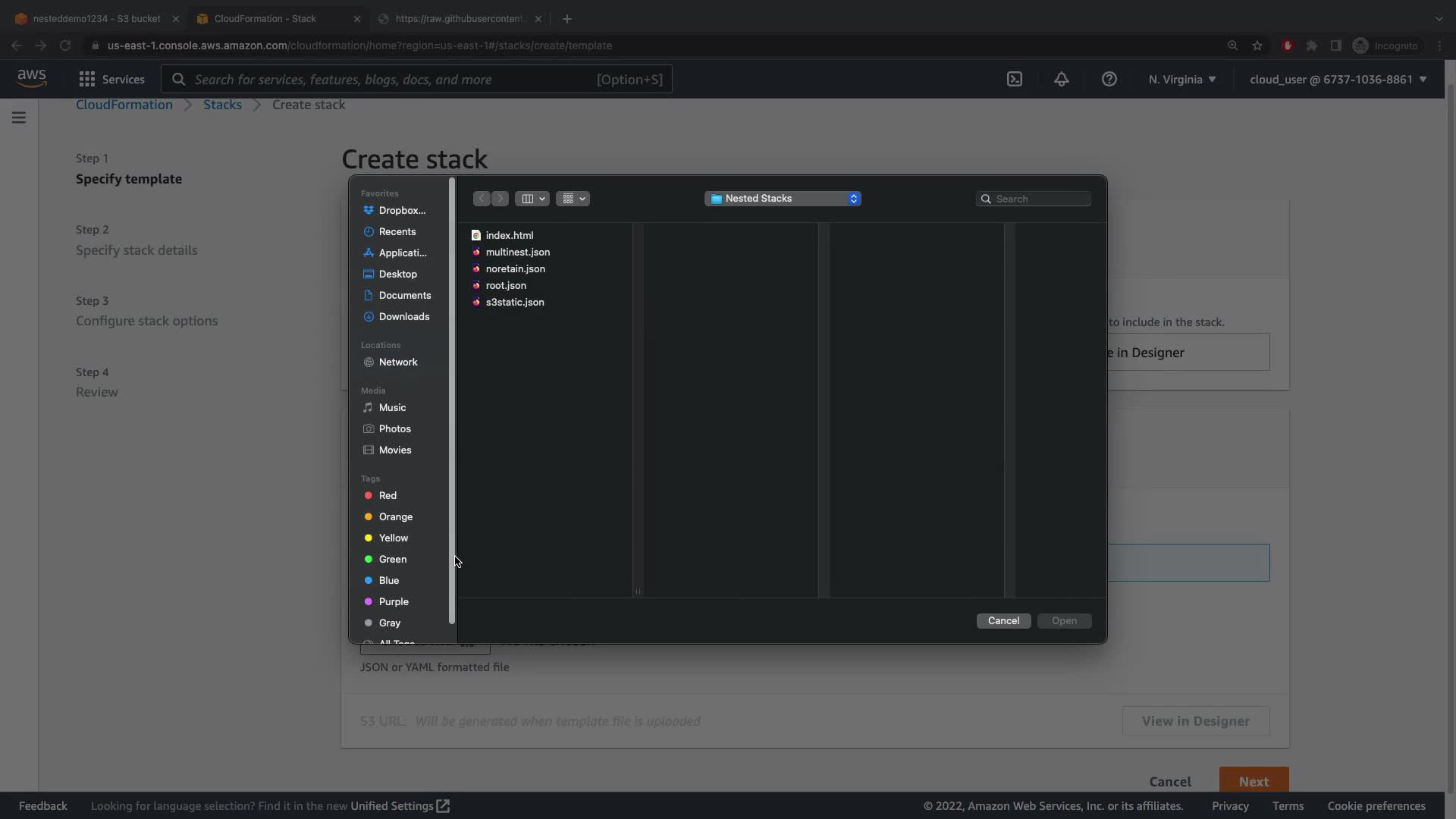Click the AWS logo home icon
Image resolution: width=1456 pixels, height=819 pixels.
[32, 79]
